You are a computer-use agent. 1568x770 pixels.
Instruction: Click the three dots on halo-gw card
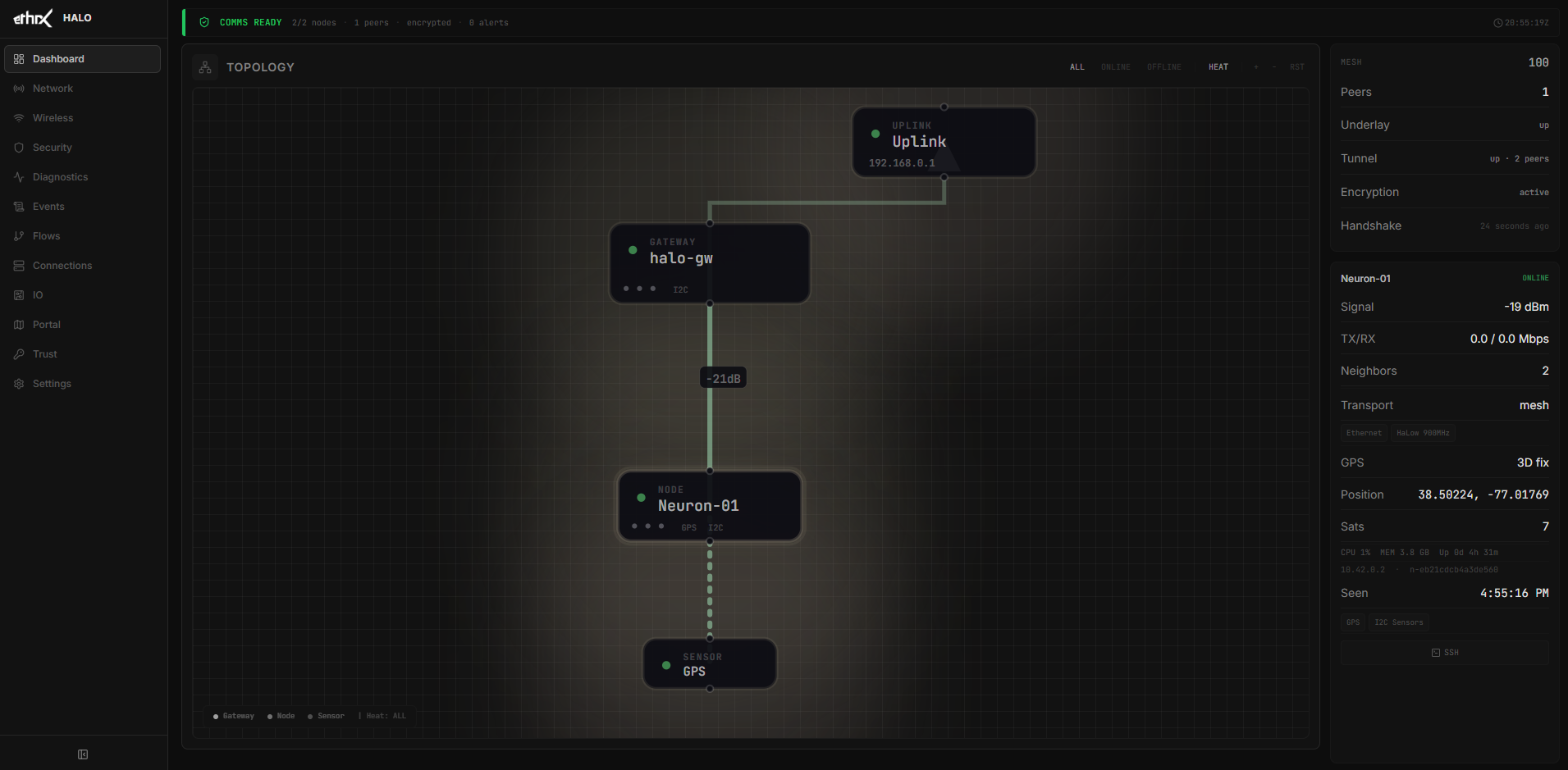(639, 289)
